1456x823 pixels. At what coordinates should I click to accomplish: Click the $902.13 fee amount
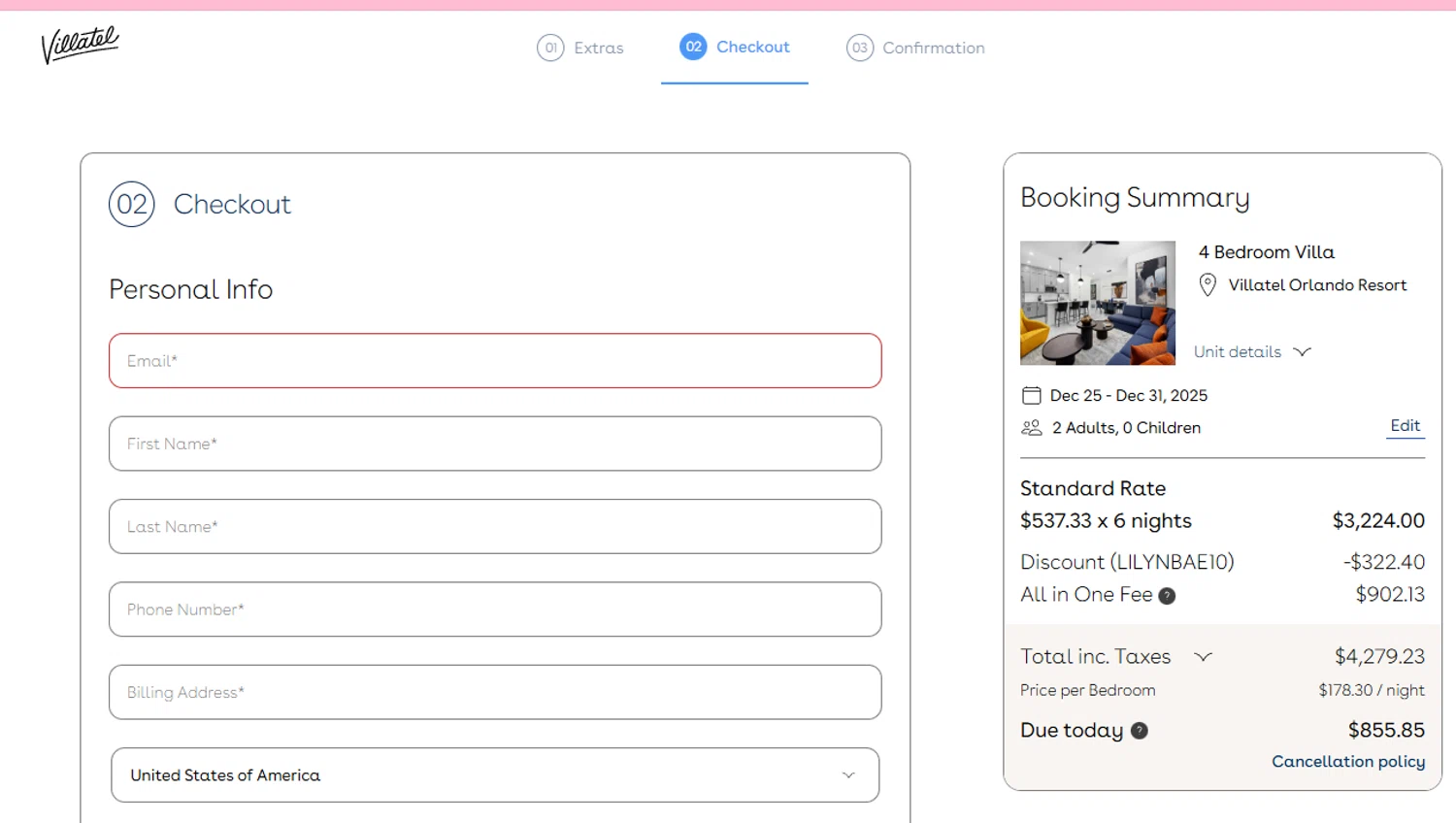coord(1390,595)
